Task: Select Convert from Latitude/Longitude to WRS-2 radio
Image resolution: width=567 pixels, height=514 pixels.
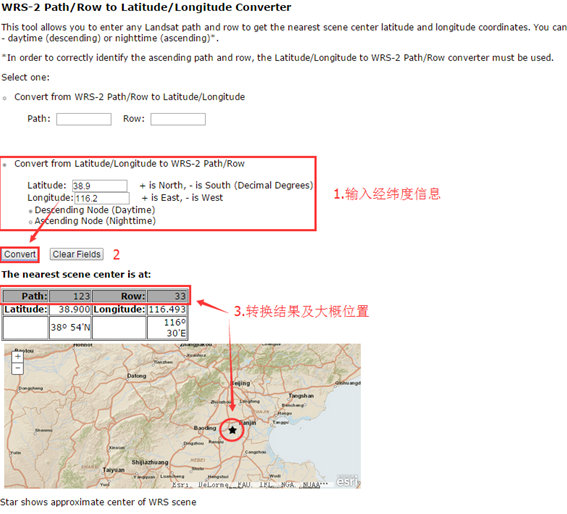Action: click(5, 165)
